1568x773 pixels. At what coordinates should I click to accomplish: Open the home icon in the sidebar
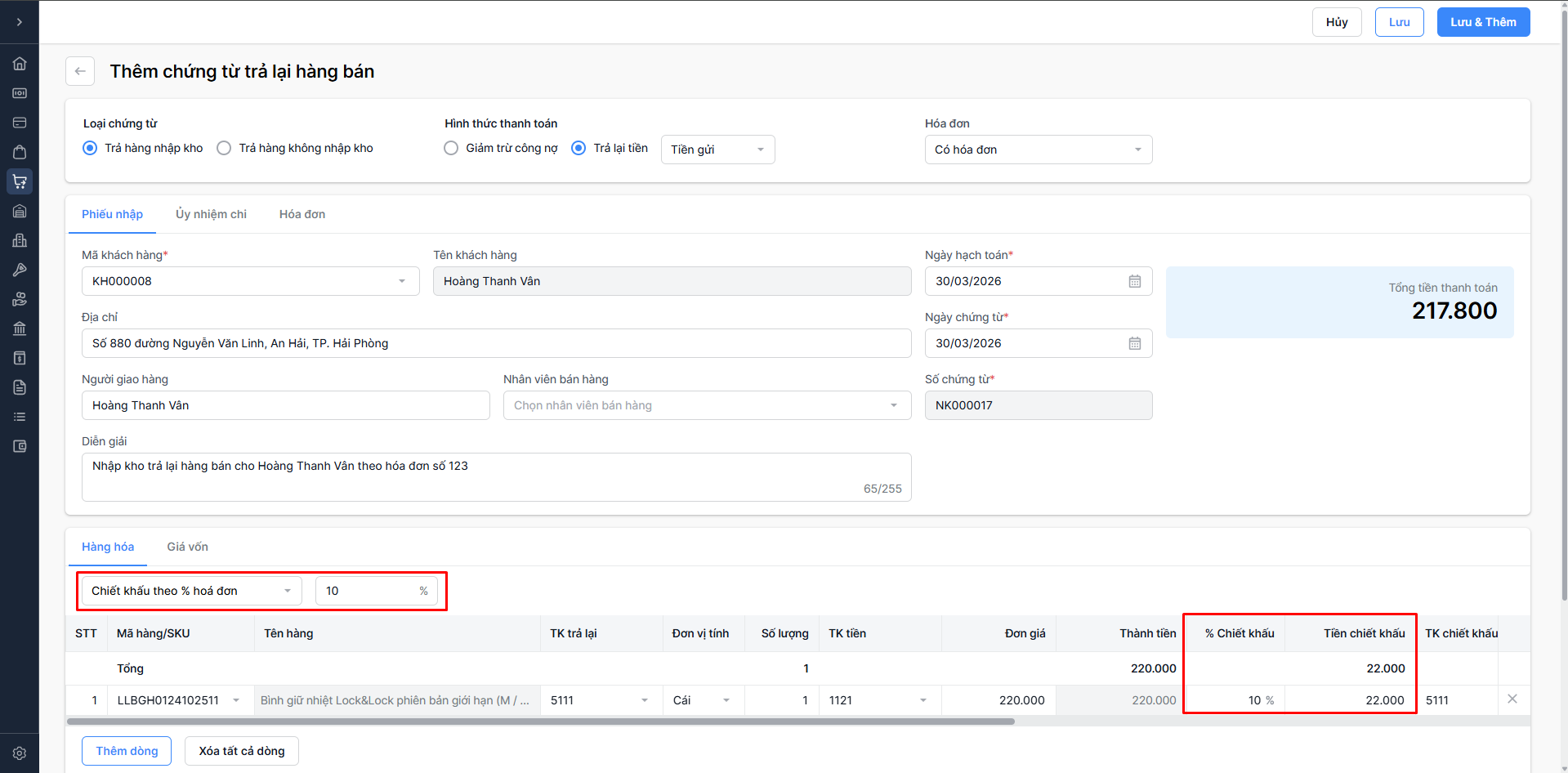(20, 64)
